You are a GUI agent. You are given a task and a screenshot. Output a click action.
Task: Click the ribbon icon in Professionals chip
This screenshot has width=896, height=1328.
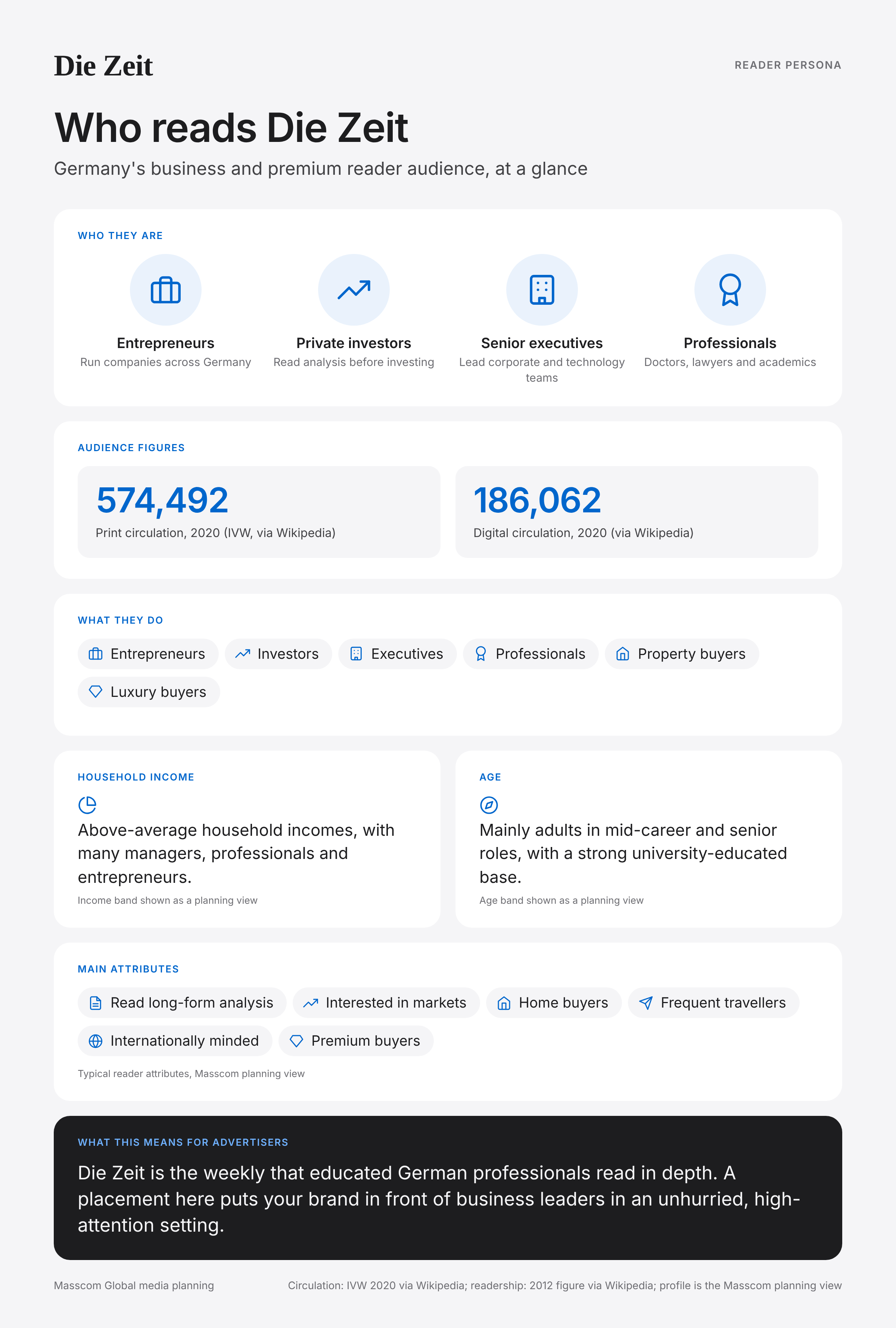point(481,654)
